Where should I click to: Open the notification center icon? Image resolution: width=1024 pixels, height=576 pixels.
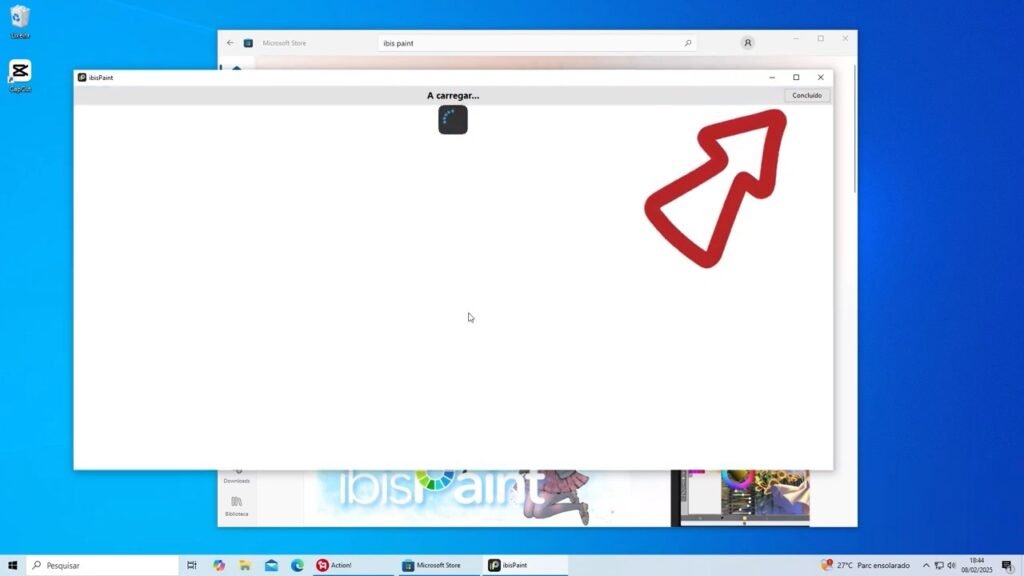click(x=1008, y=566)
